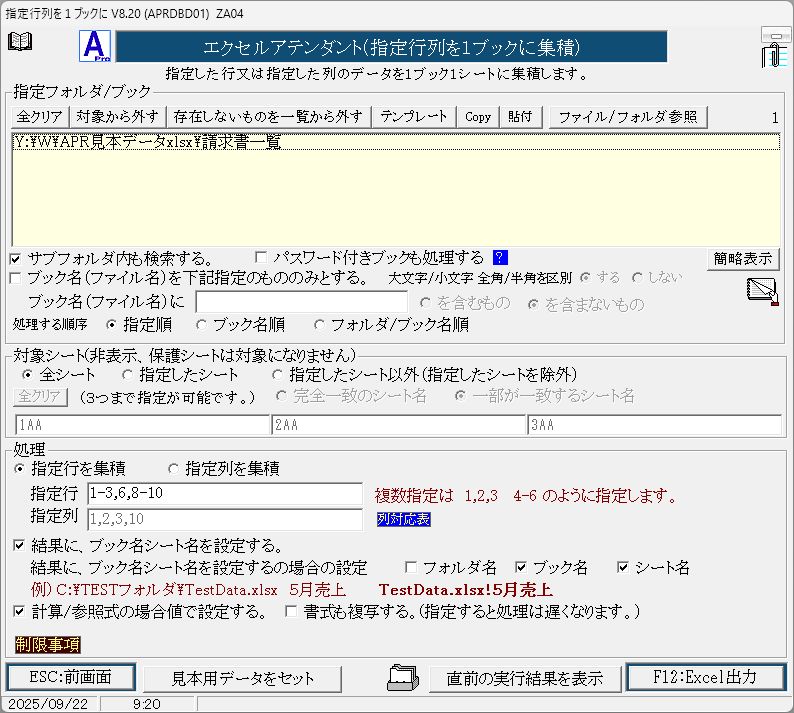
Task: Select 指定したシート radio option
Action: pyautogui.click(x=127, y=374)
